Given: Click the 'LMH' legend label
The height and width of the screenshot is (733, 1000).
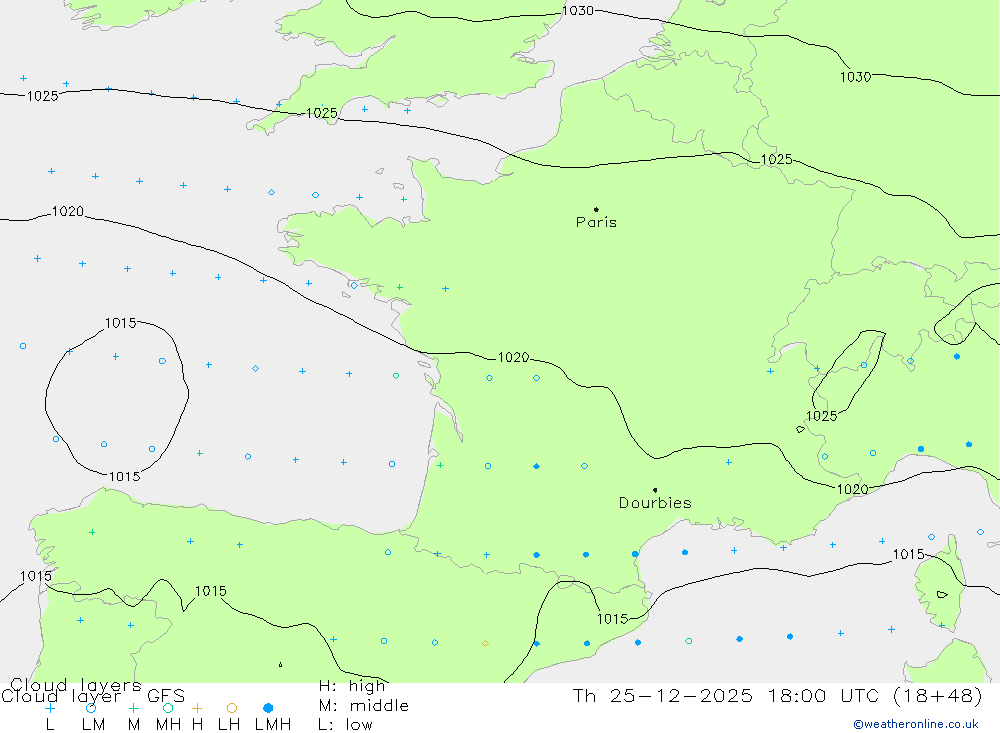Looking at the screenshot, I should pos(273,725).
